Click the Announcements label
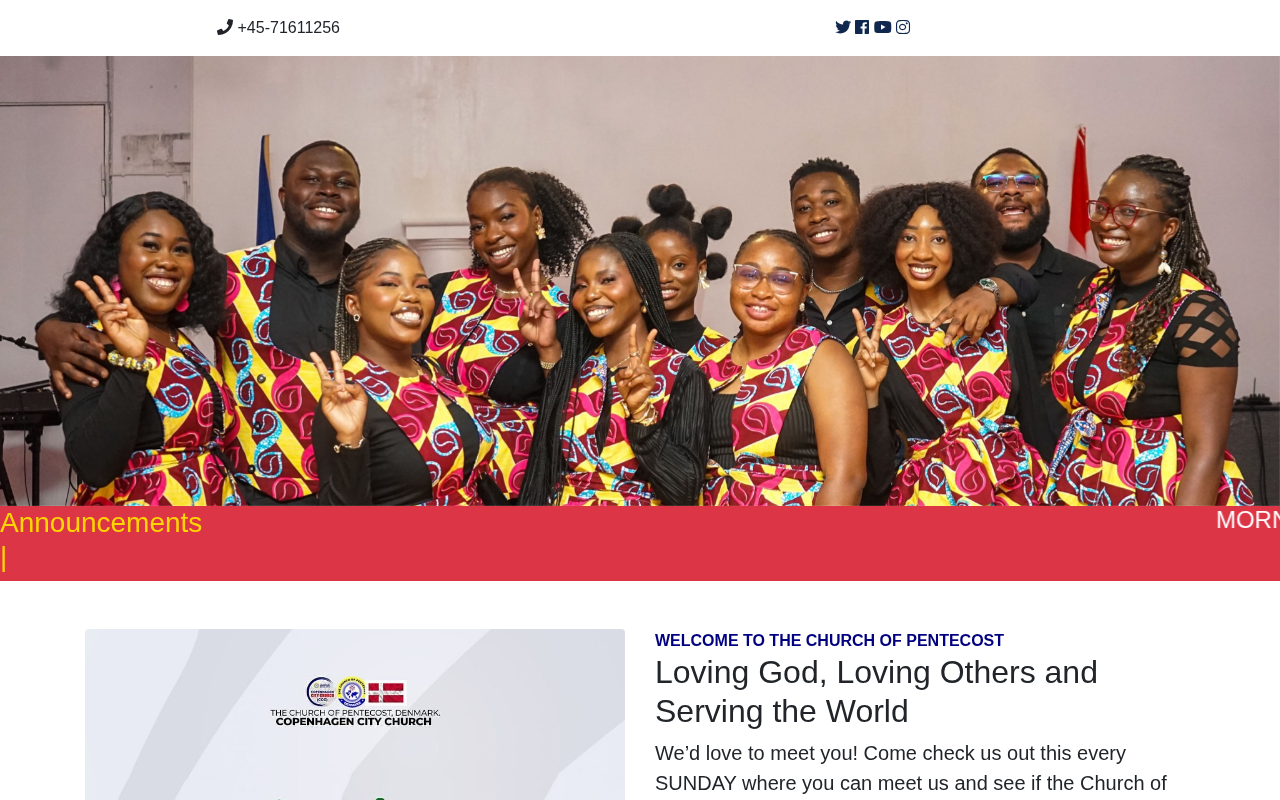Image resolution: width=1280 pixels, height=800 pixels. click(101, 523)
